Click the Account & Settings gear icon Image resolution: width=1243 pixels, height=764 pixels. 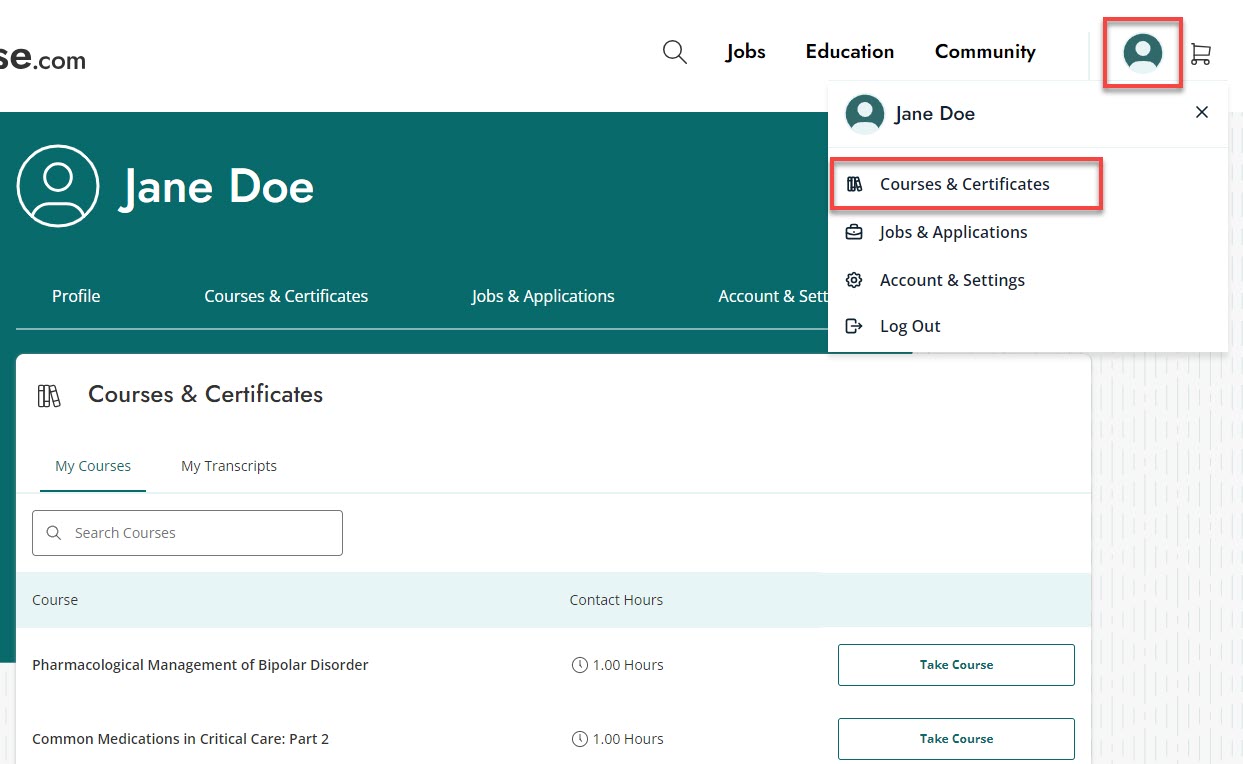tap(854, 280)
